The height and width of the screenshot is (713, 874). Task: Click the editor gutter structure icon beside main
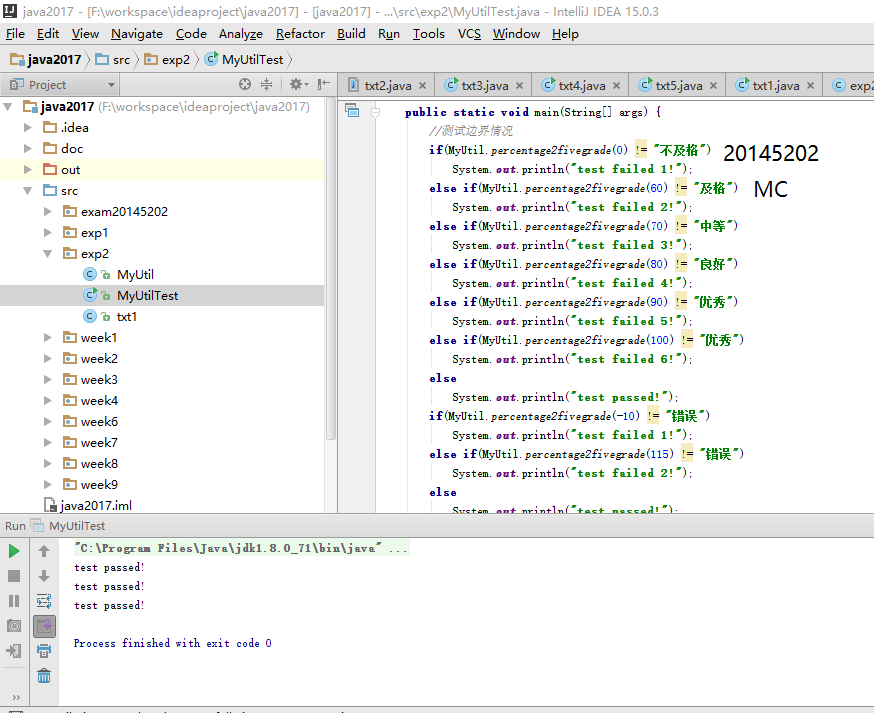352,110
